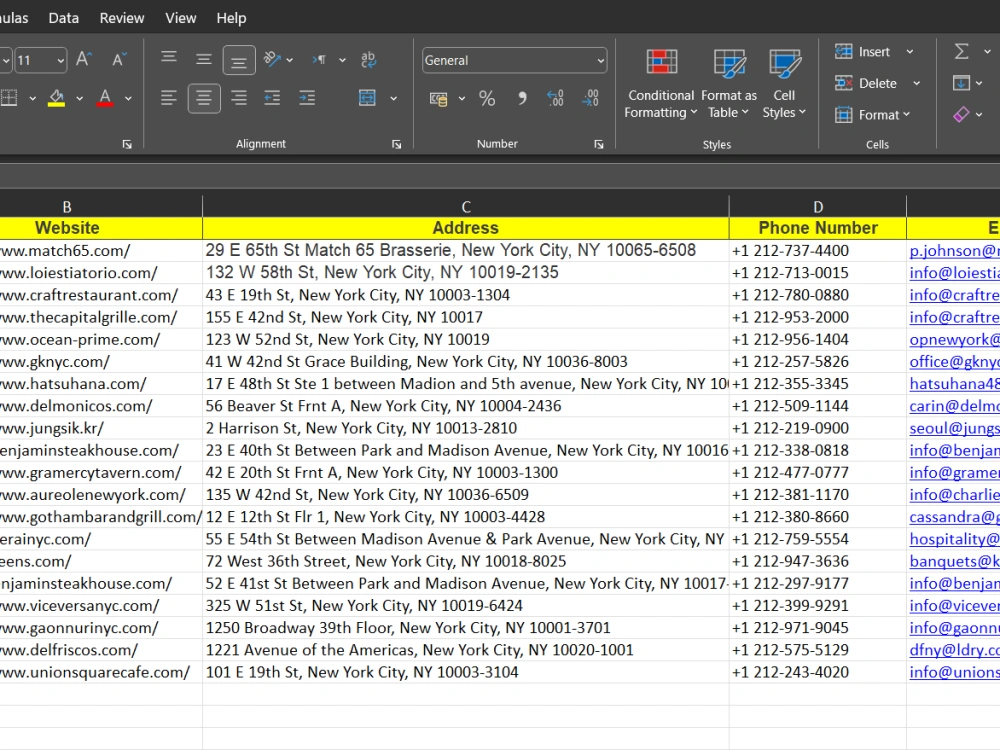The width and height of the screenshot is (1000, 750).
Task: Select column C header
Action: click(x=466, y=207)
